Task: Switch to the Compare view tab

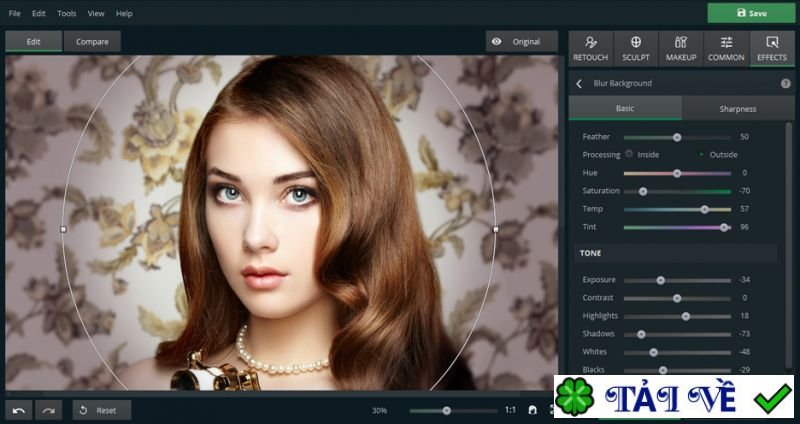Action: (92, 42)
